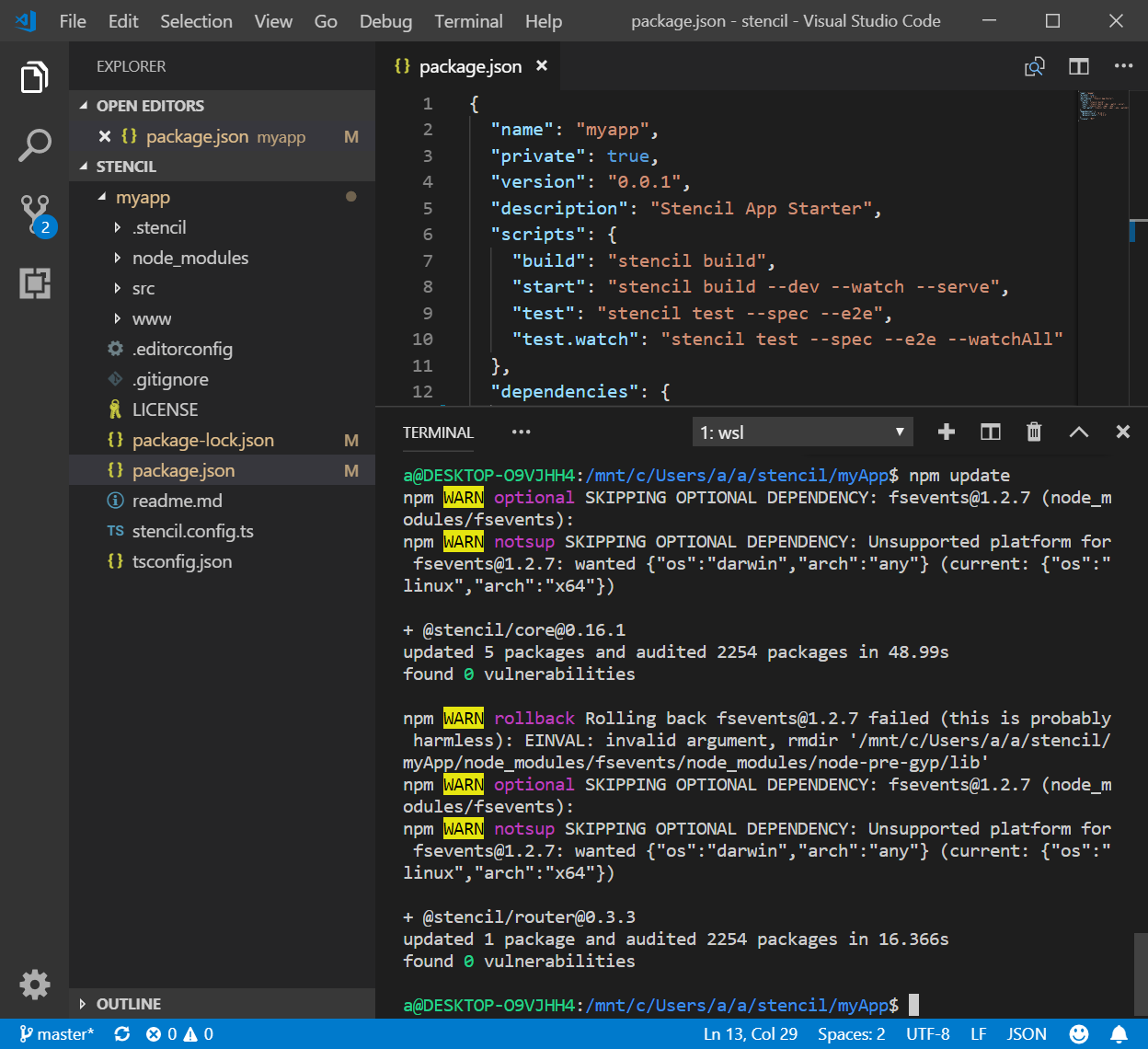This screenshot has width=1148, height=1049.
Task: Open the .gitignore file
Action: (222, 379)
